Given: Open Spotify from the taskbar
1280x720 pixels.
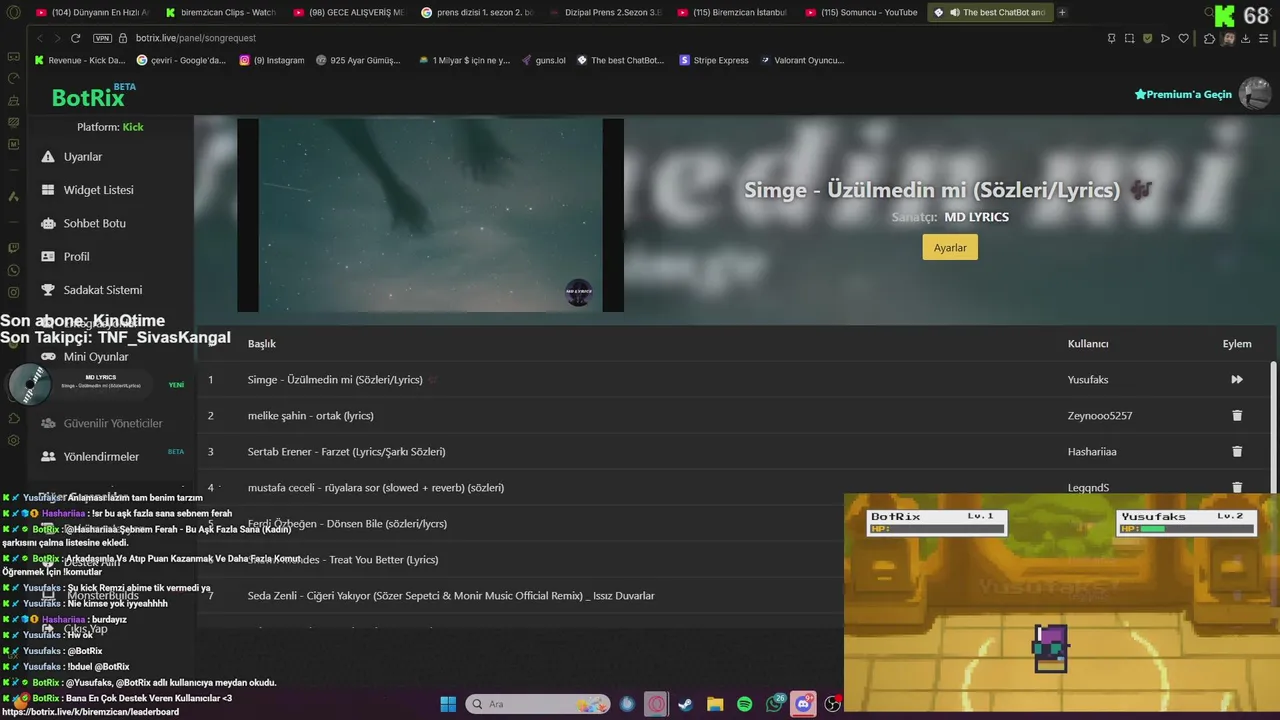Looking at the screenshot, I should pyautogui.click(x=745, y=704).
